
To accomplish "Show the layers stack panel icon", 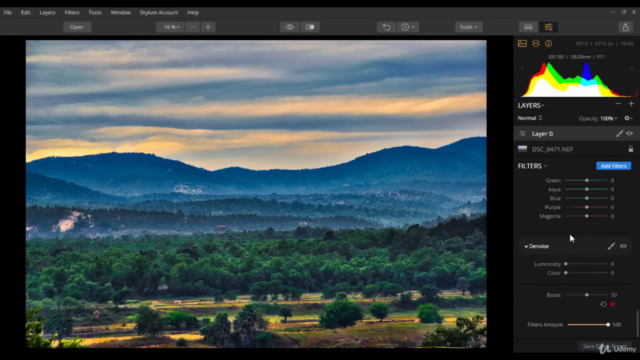I will point(536,43).
